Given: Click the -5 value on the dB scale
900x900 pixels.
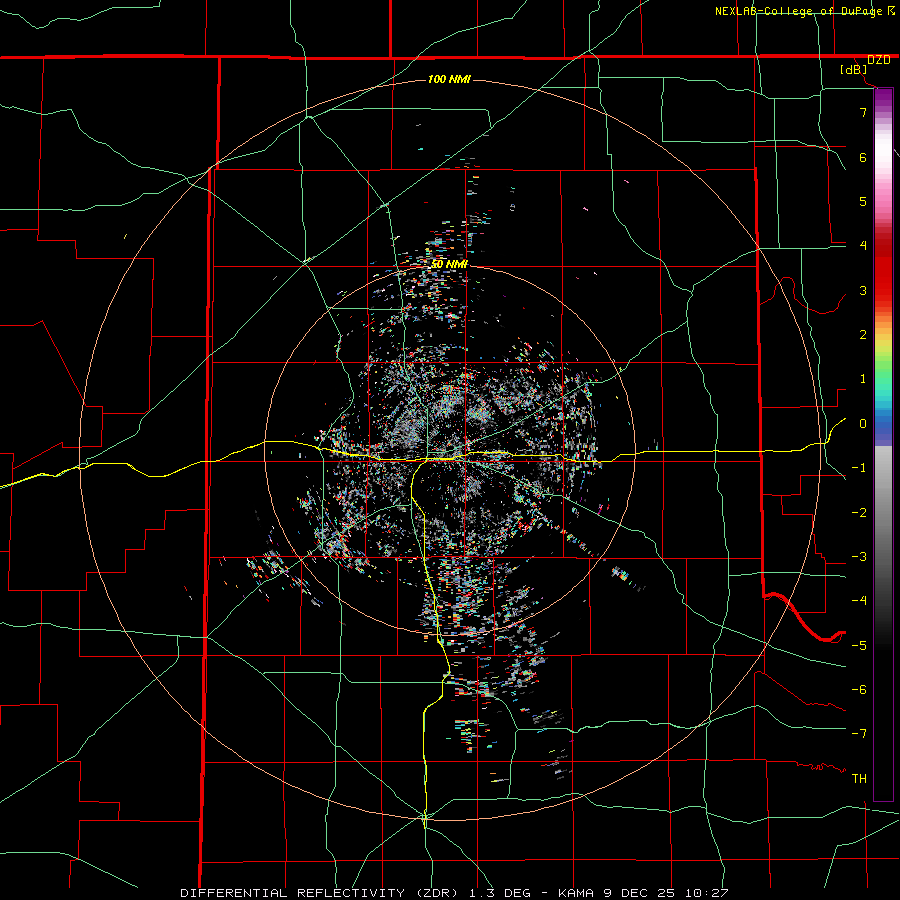Looking at the screenshot, I should coord(859,646).
